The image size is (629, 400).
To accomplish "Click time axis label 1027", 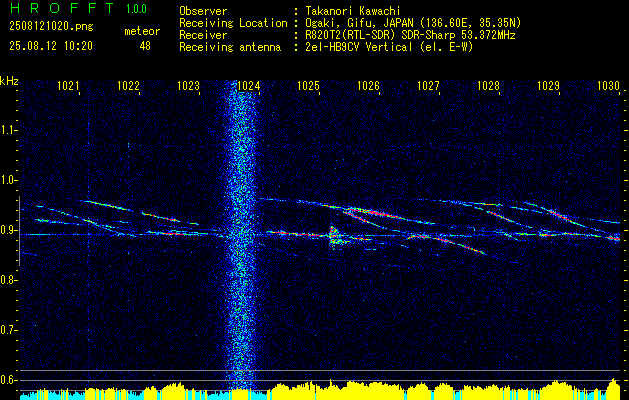I will (x=428, y=85).
